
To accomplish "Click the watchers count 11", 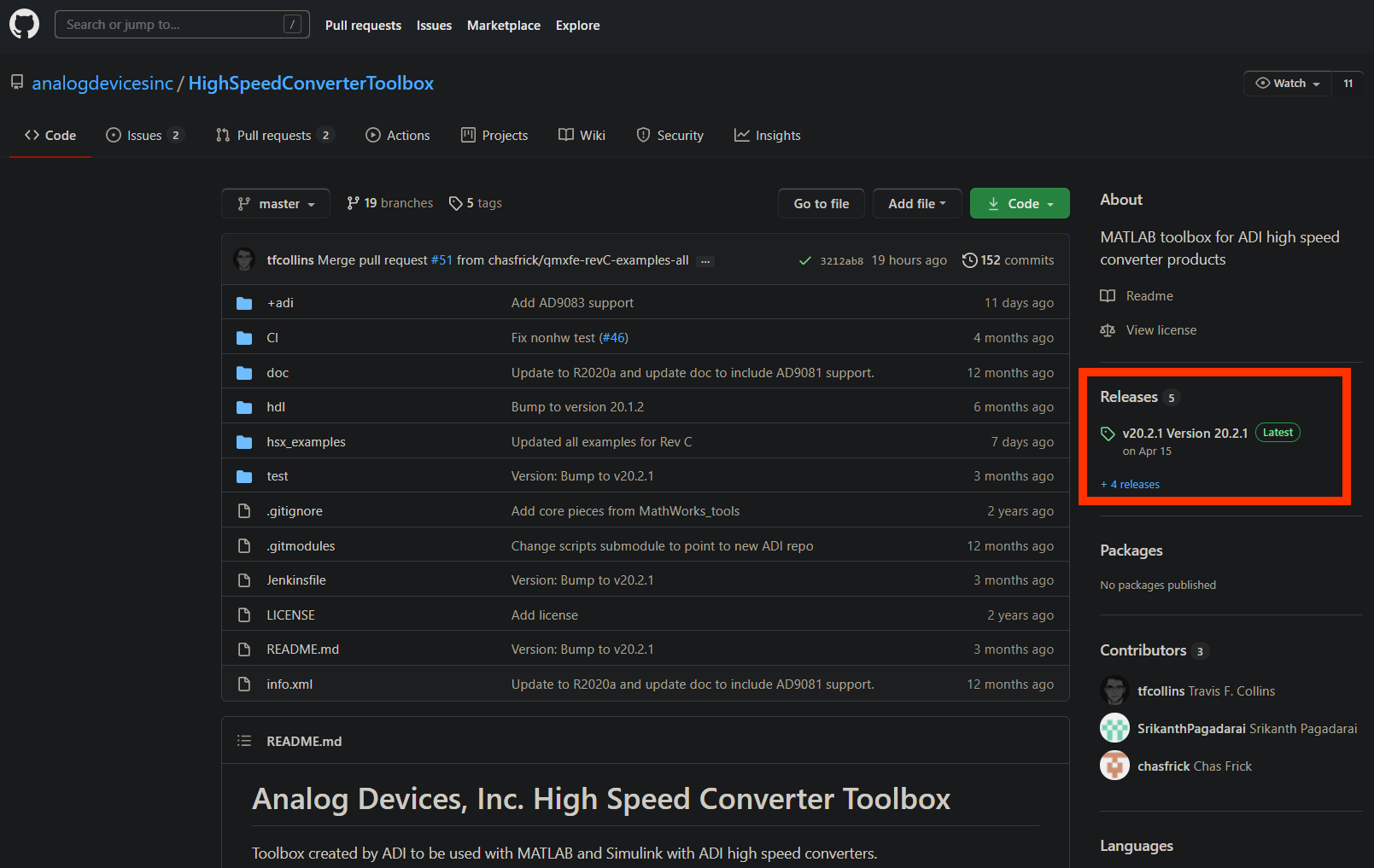I will (1348, 83).
